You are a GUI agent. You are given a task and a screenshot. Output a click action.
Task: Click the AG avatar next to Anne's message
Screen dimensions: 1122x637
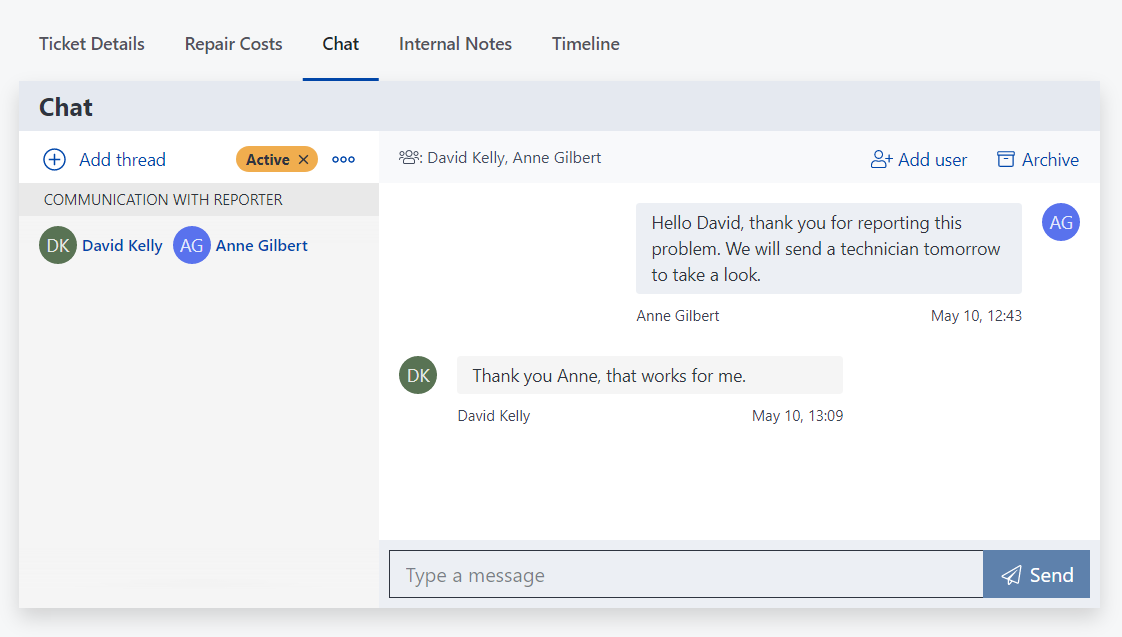click(1060, 222)
